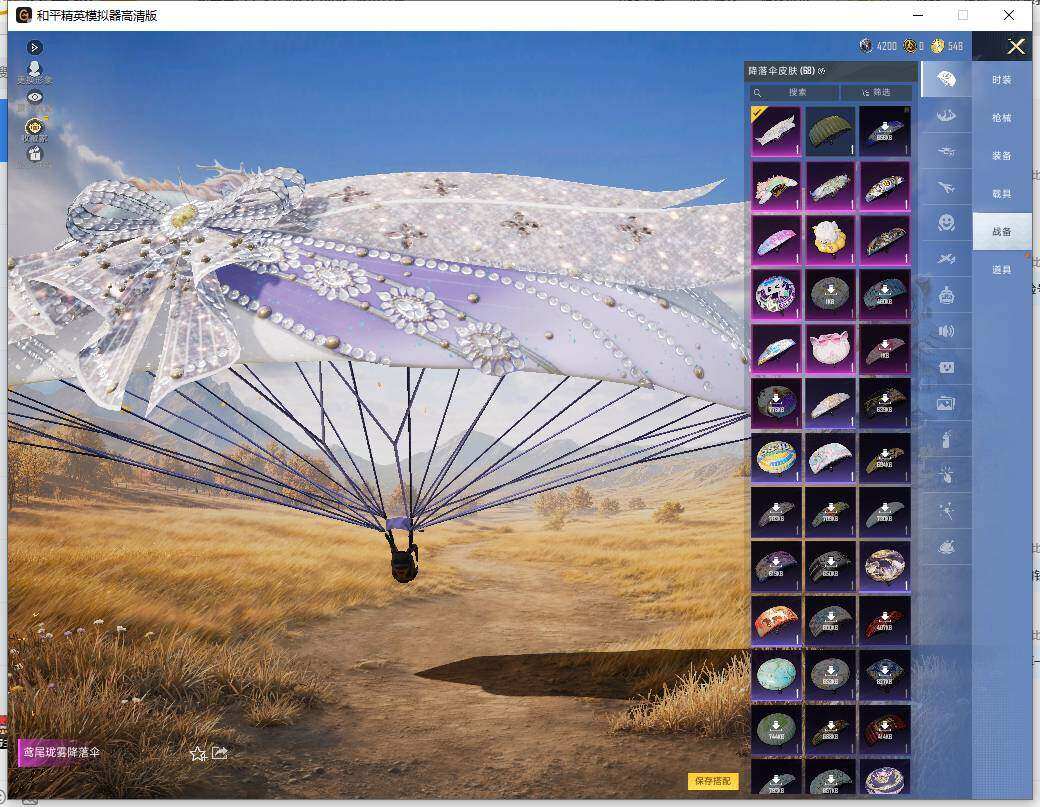Switch to the 战备 tab
Screen dimensions: 1040x807
pyautogui.click(x=1002, y=231)
